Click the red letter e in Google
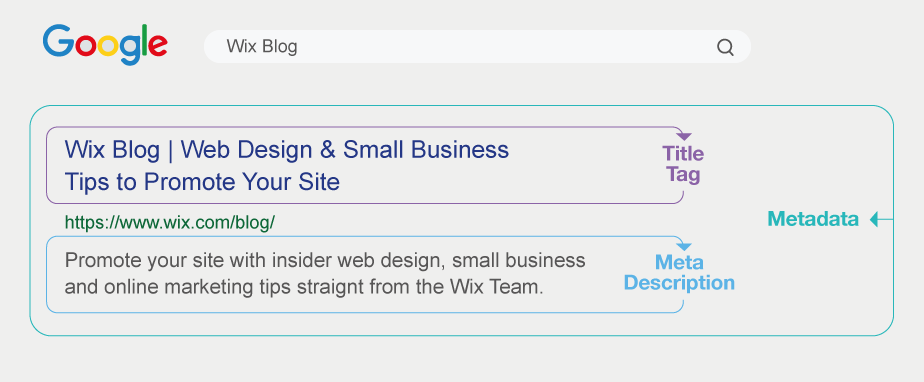924x382 pixels. (x=158, y=45)
